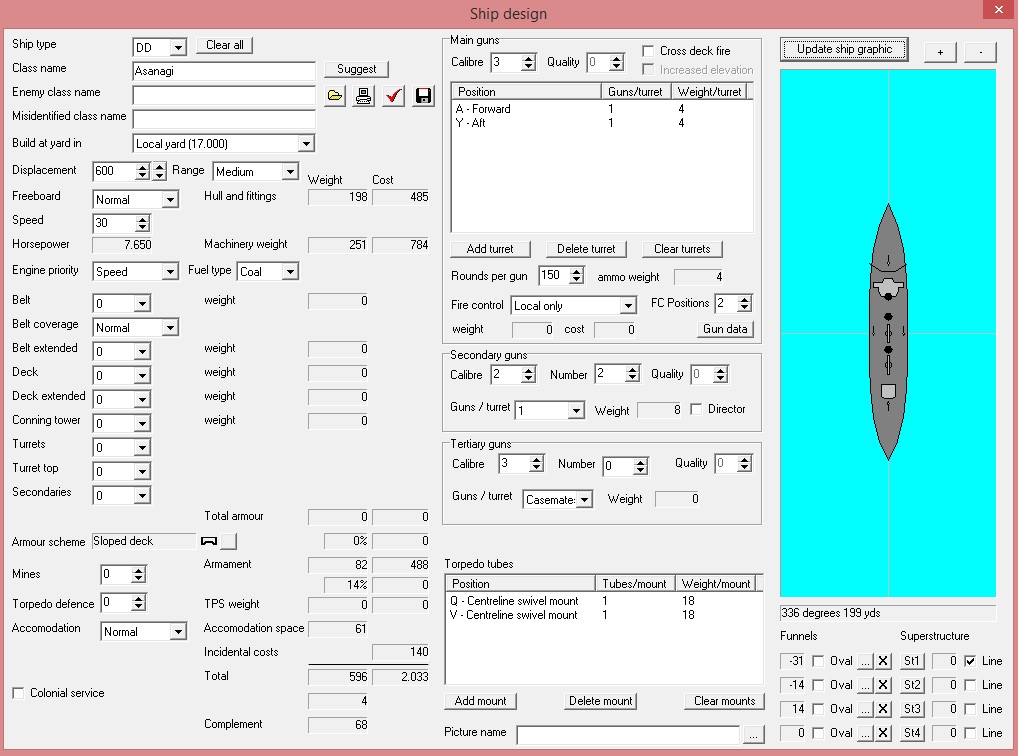
Task: Remove the funnel at position -14
Action: tap(883, 685)
